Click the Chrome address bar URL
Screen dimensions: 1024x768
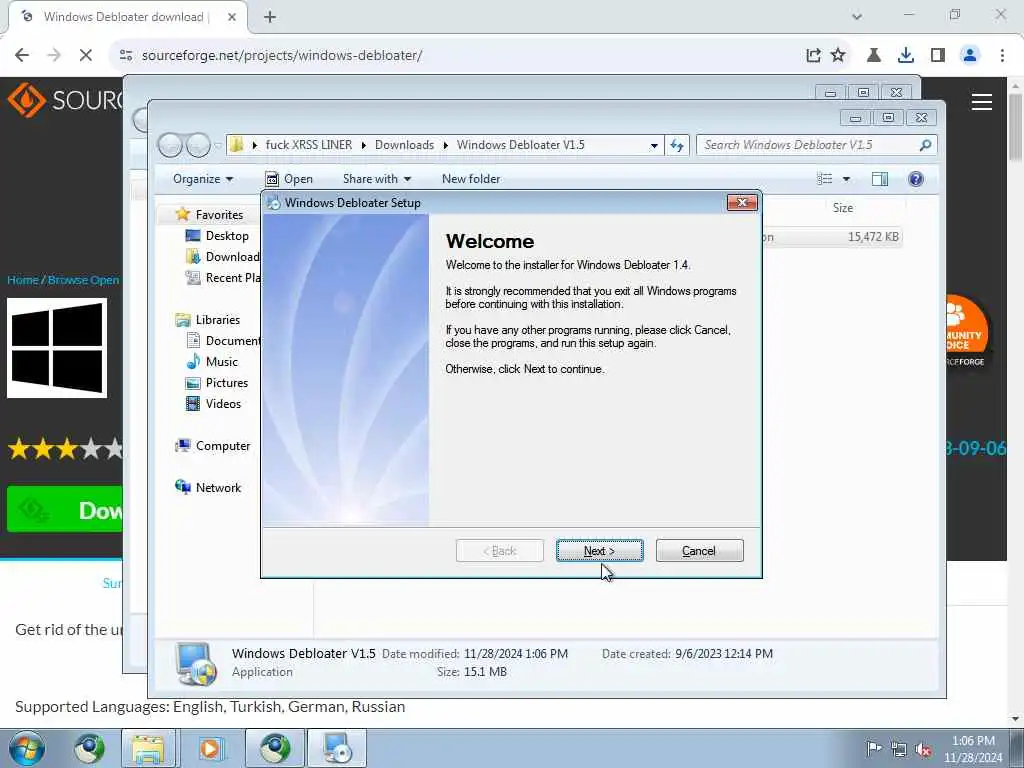coord(282,56)
